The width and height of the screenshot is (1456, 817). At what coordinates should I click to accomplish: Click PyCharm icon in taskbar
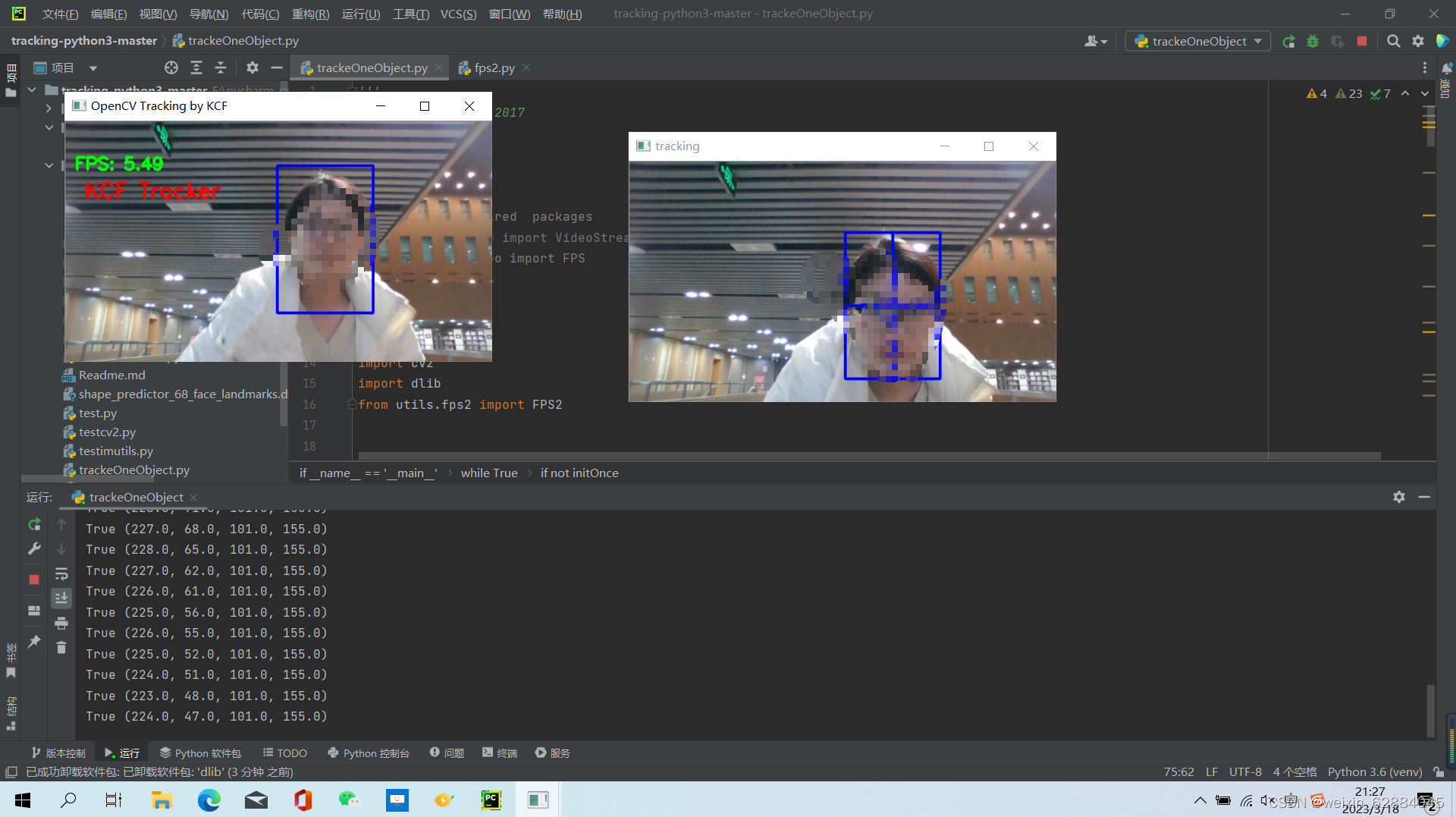coord(491,800)
